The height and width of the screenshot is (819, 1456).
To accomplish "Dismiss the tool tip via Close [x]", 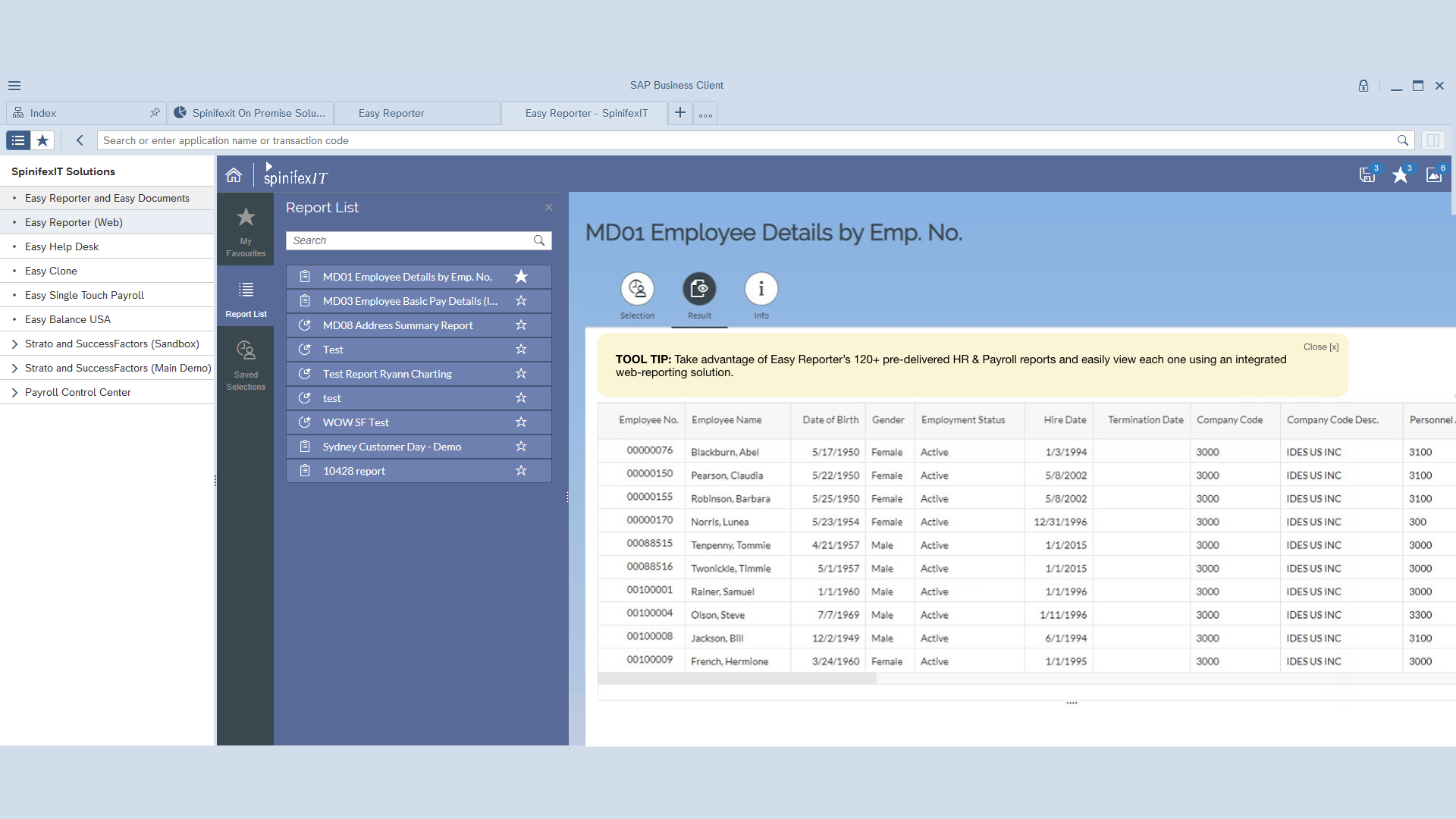I will pyautogui.click(x=1321, y=347).
